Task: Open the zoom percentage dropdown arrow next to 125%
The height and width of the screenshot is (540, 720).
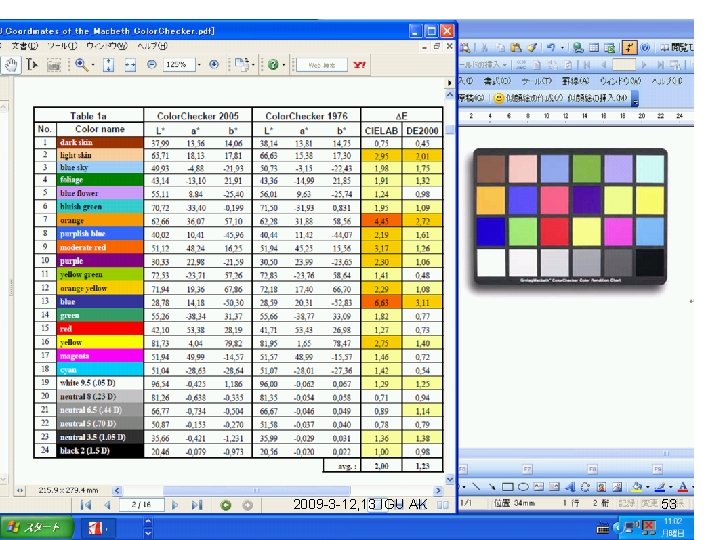Action: point(199,65)
